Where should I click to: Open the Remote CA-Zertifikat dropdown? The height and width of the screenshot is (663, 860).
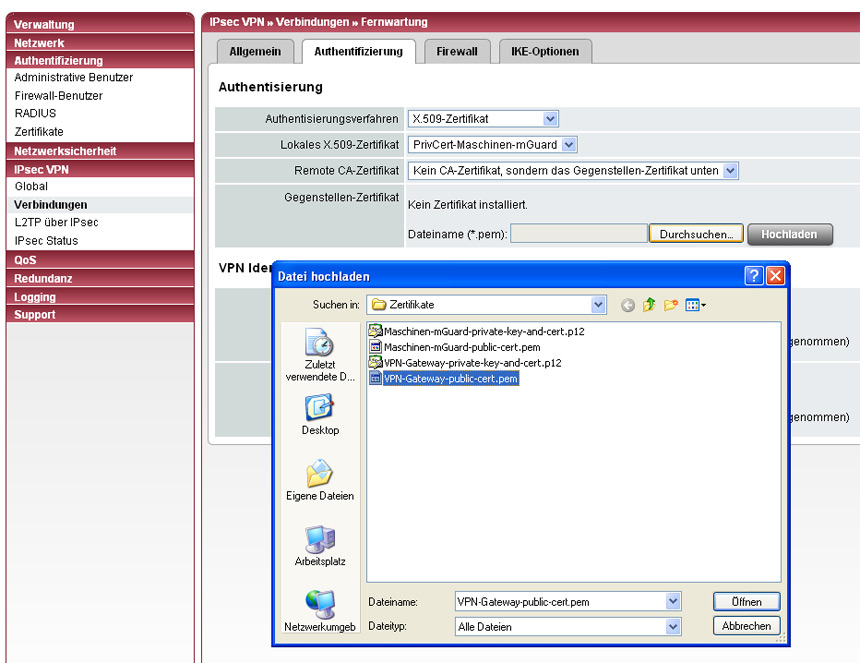730,171
